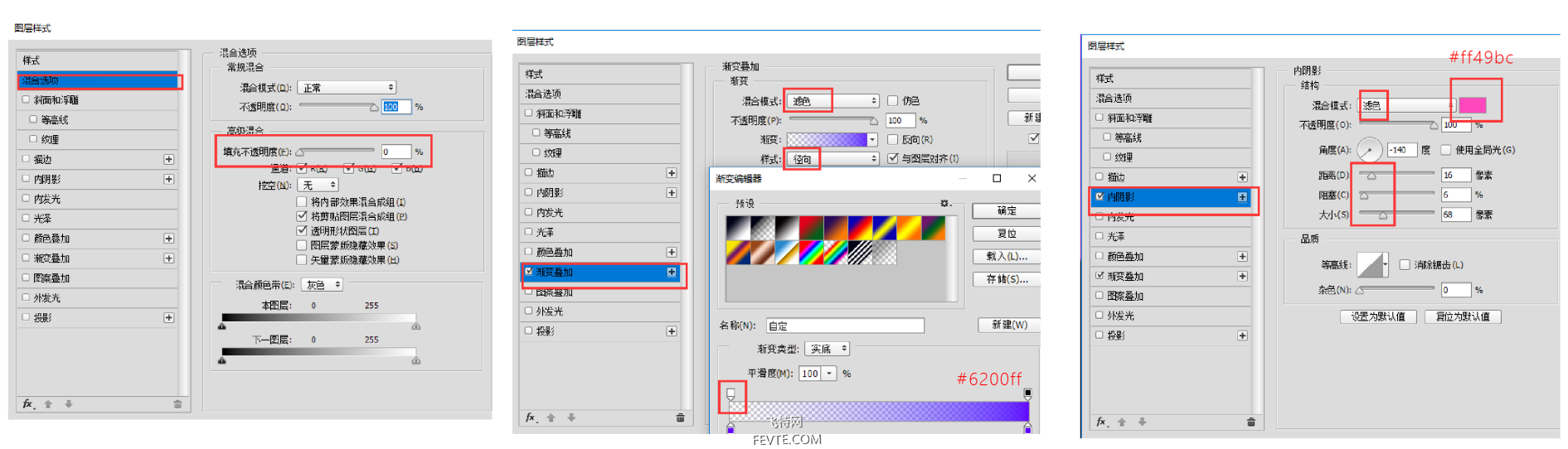The width and height of the screenshot is (1568, 449).
Task: Open gear menu above gradient presets (预设)
Action: point(944,203)
